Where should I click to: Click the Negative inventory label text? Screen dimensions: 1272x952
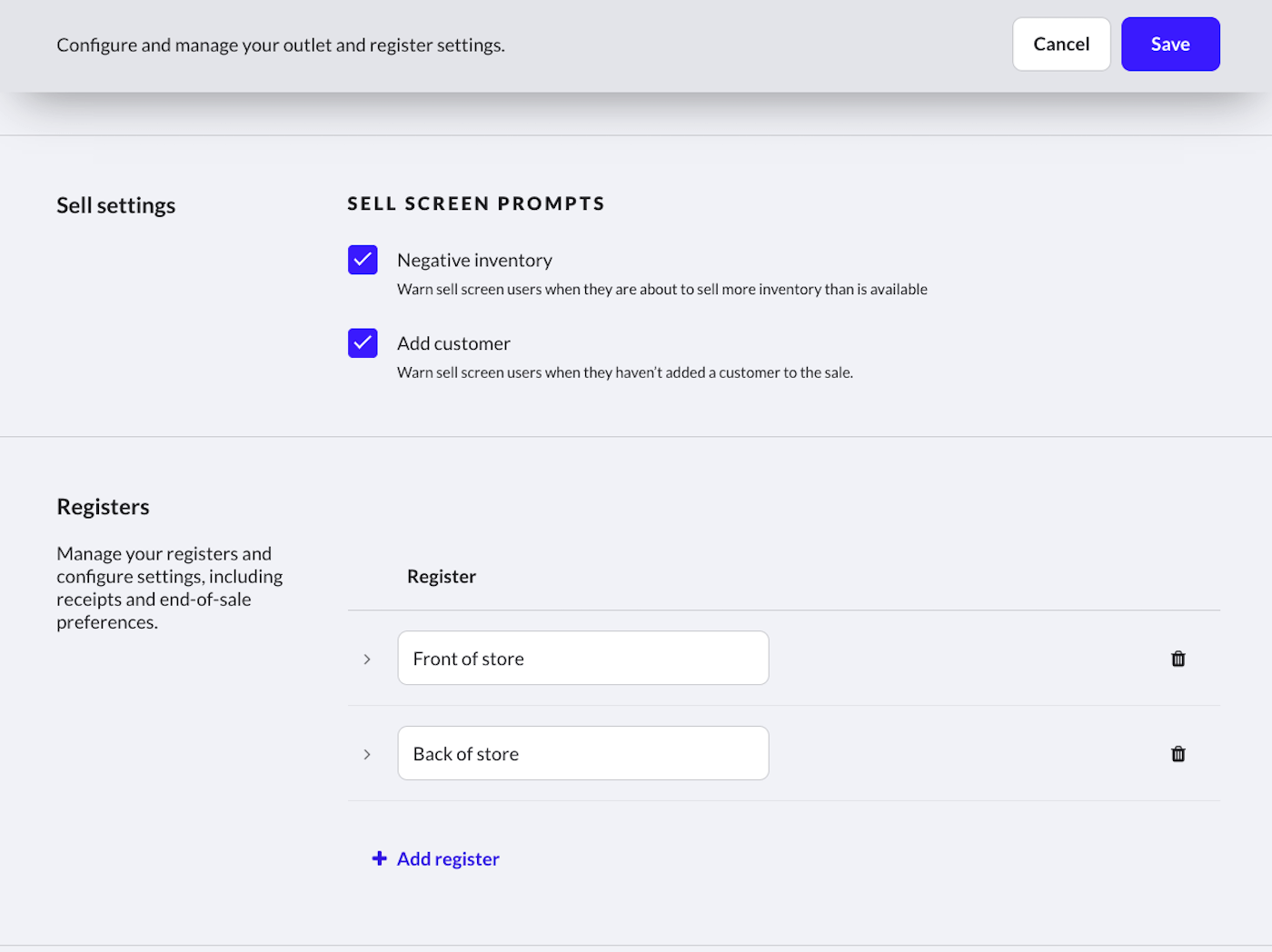(474, 261)
